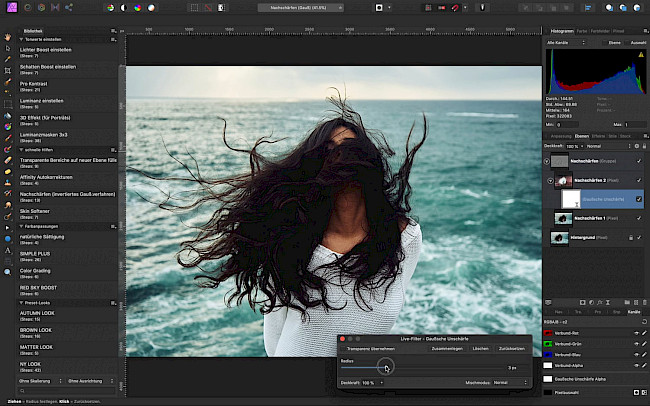Click the Radius slider handle
This screenshot has width=650, height=406.
coord(386,367)
